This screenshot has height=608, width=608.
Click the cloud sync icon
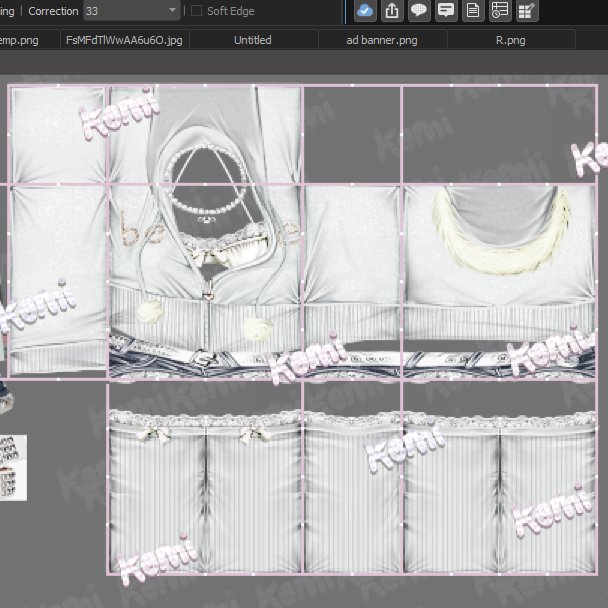pyautogui.click(x=365, y=10)
